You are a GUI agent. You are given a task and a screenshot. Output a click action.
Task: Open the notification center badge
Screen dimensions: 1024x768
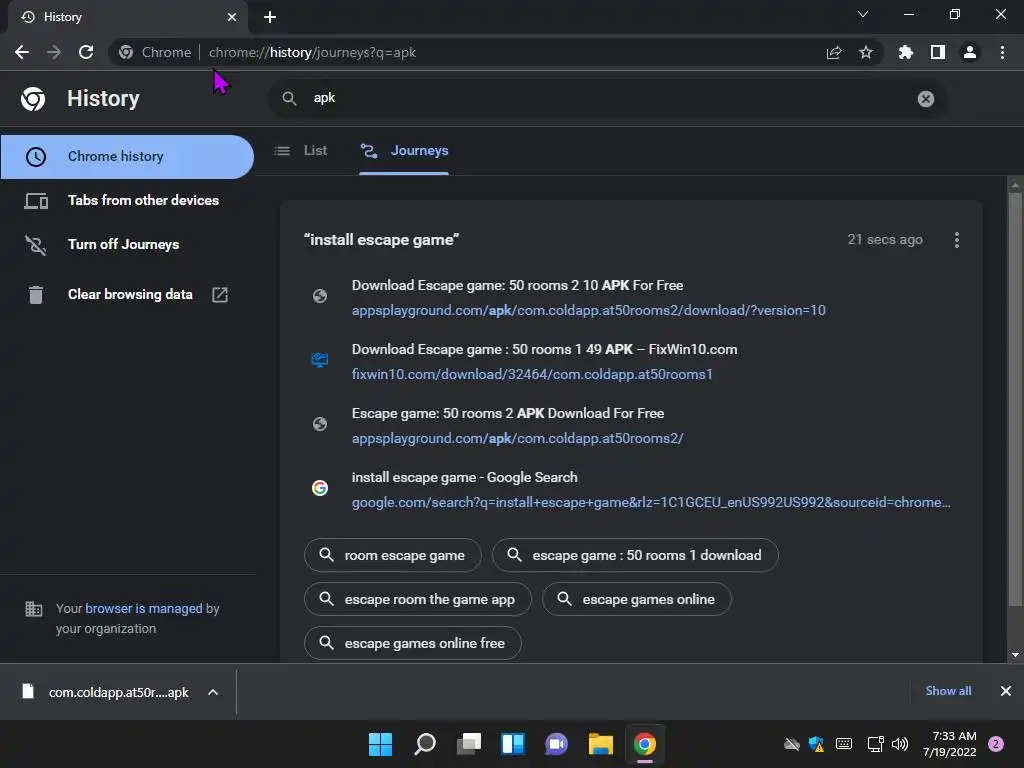[x=996, y=744]
